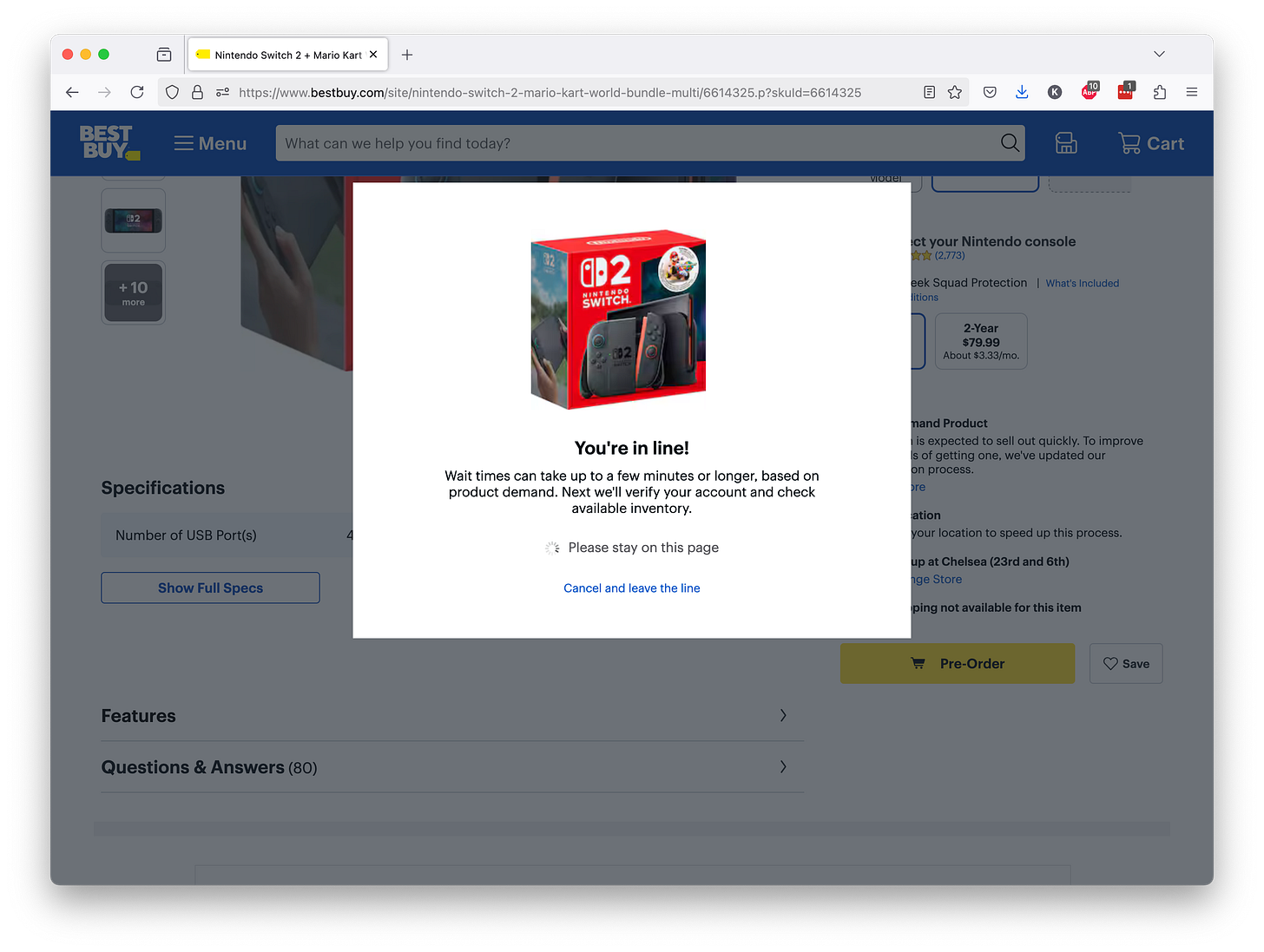Click the search magnifier icon
1264x952 pixels.
(x=1011, y=143)
